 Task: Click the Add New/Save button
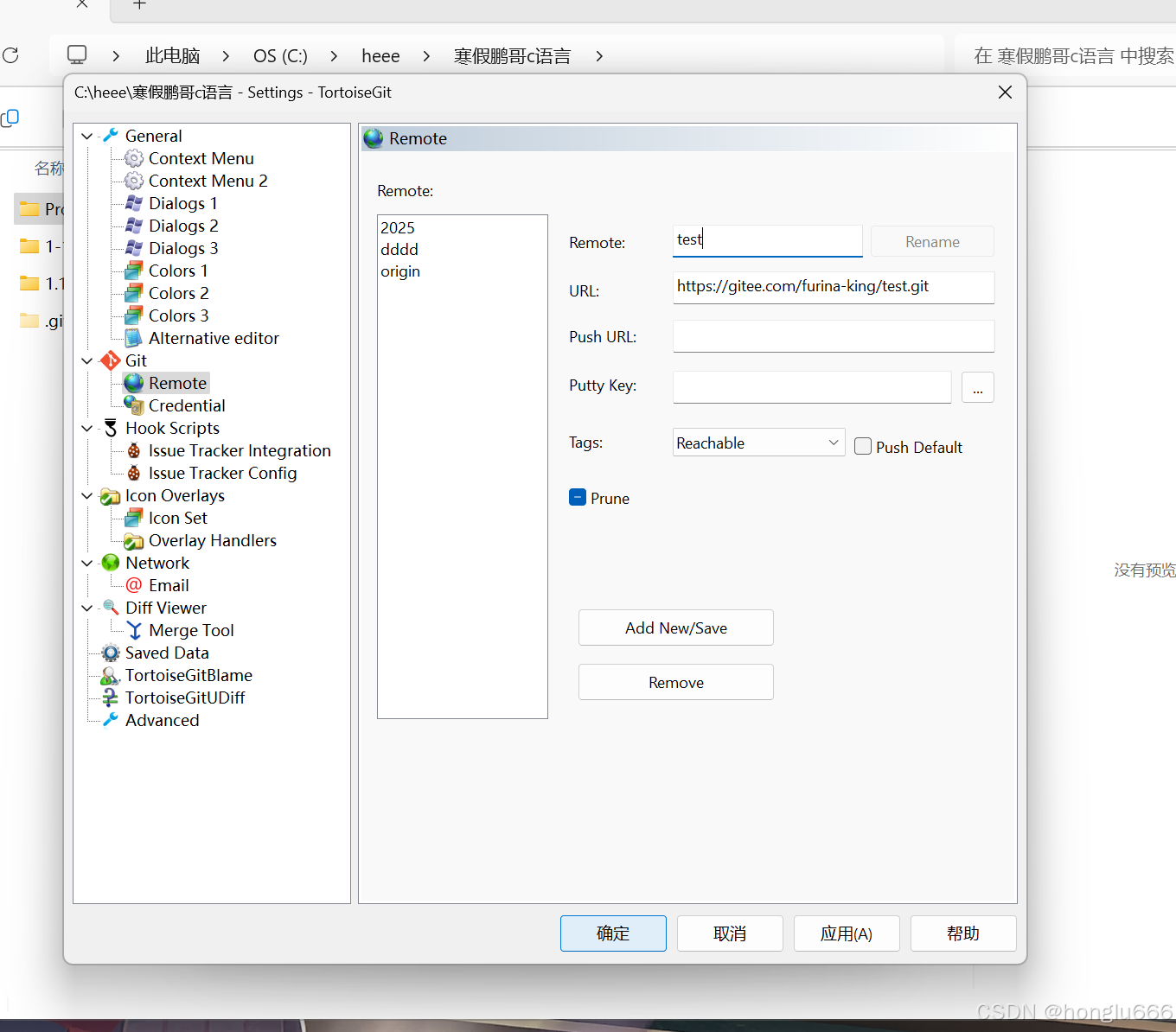[676, 627]
